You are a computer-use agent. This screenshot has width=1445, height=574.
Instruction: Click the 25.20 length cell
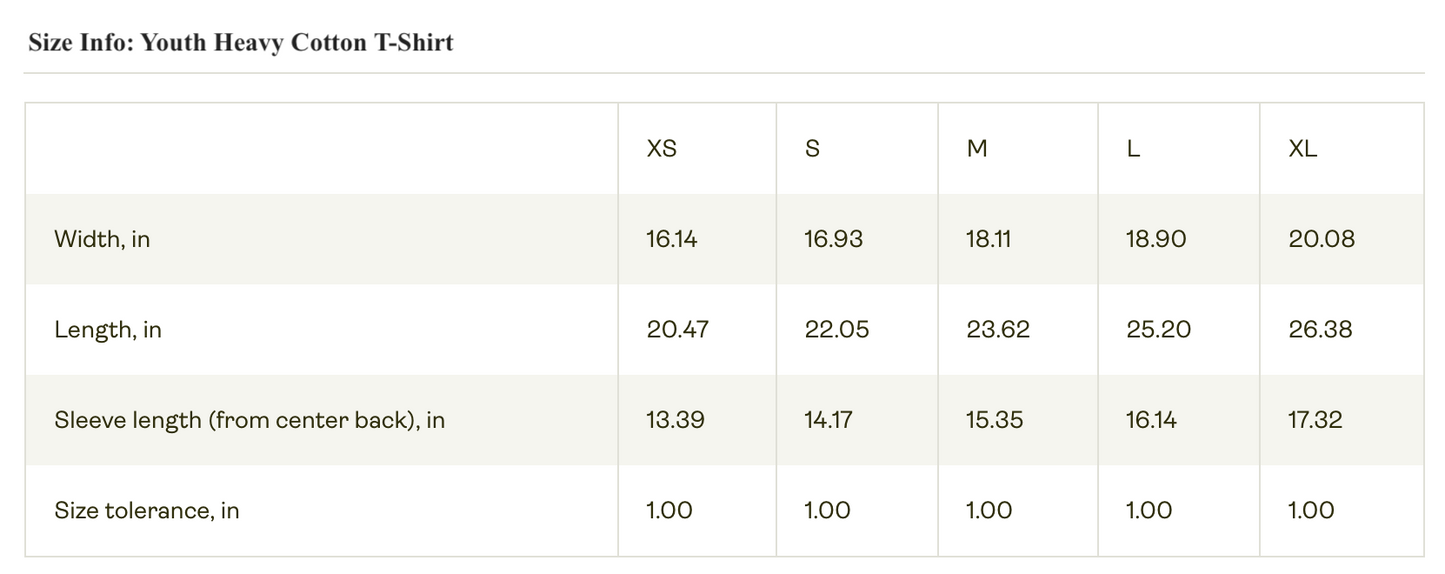coord(1158,330)
